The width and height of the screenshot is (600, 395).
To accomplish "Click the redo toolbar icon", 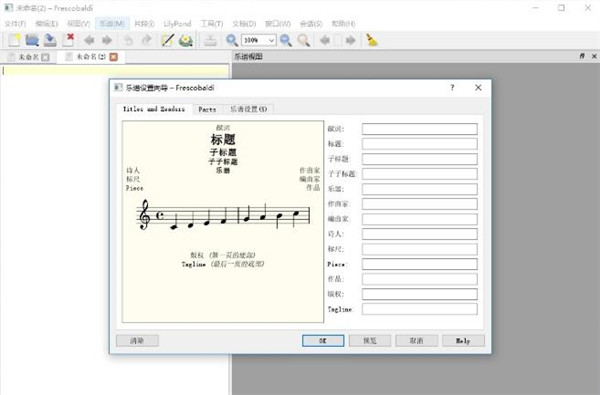I will click(x=146, y=40).
